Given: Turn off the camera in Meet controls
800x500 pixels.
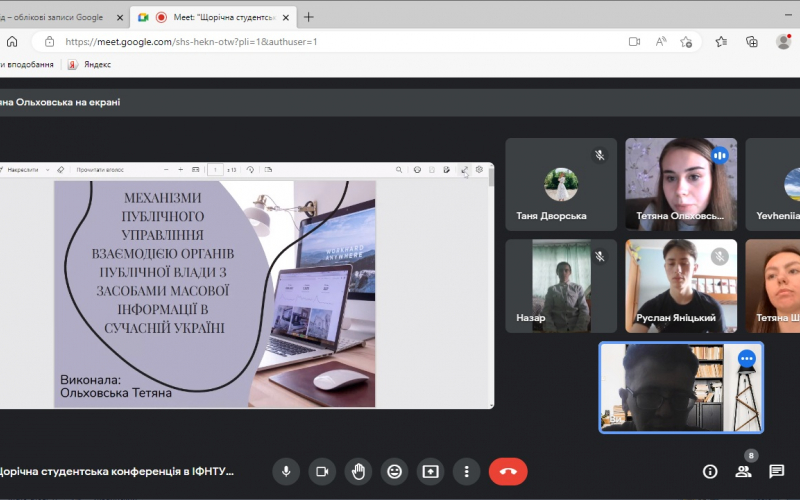Looking at the screenshot, I should tap(322, 471).
